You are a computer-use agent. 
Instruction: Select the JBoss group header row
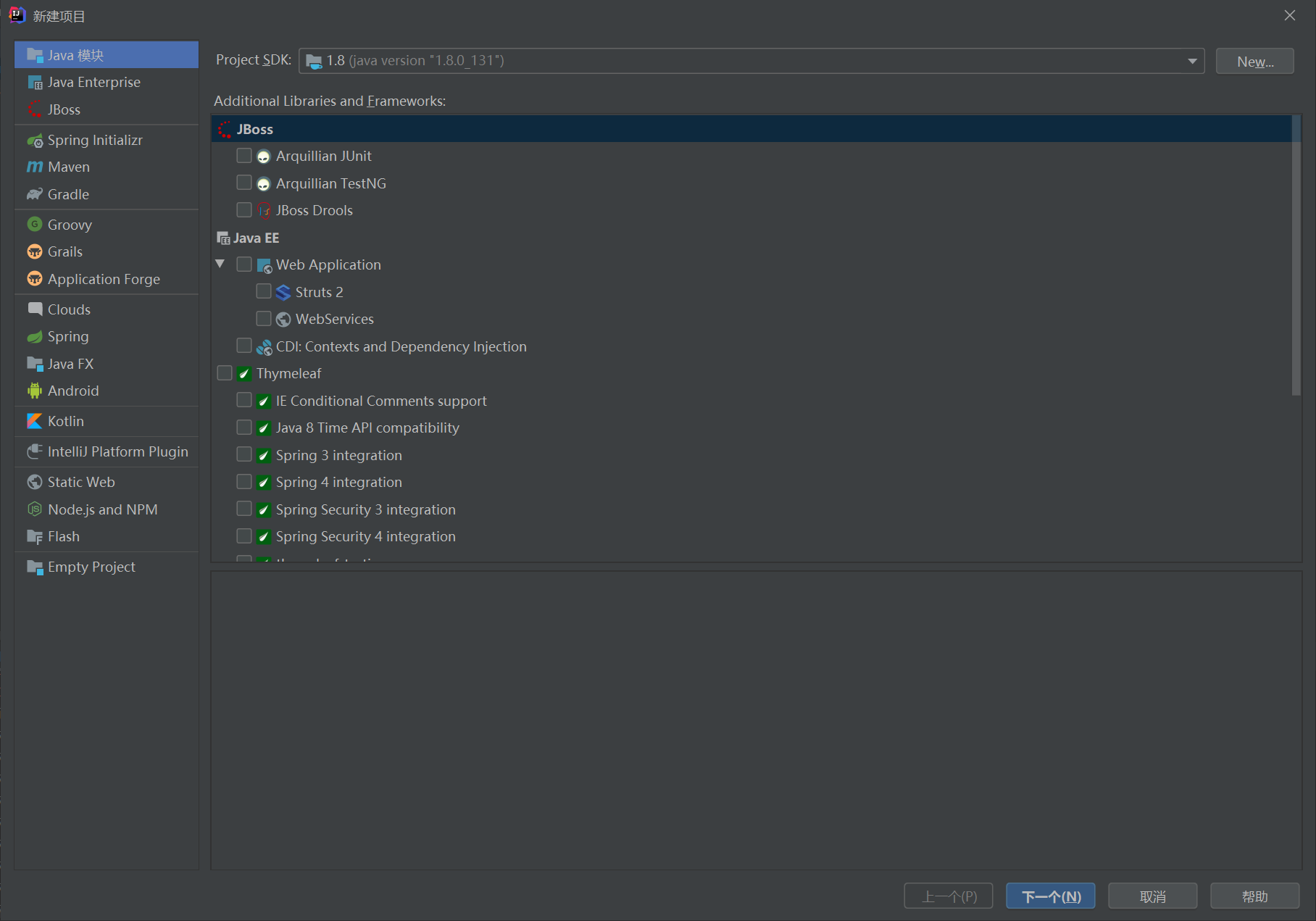pyautogui.click(x=752, y=129)
